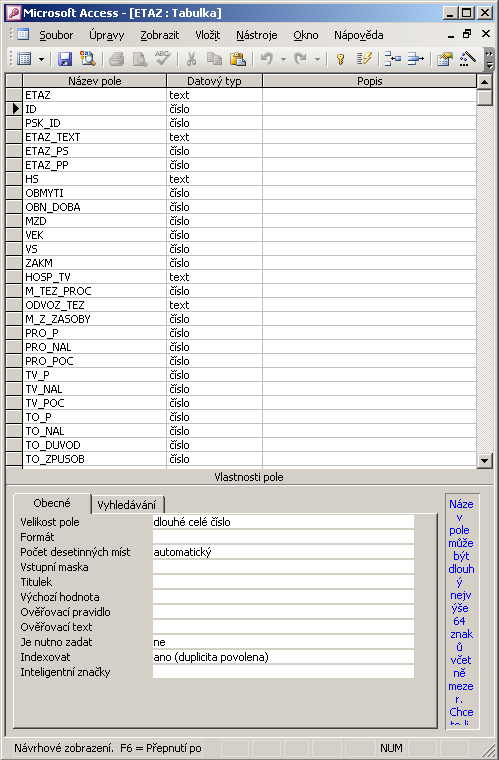Click the Save diskette icon

[65, 59]
